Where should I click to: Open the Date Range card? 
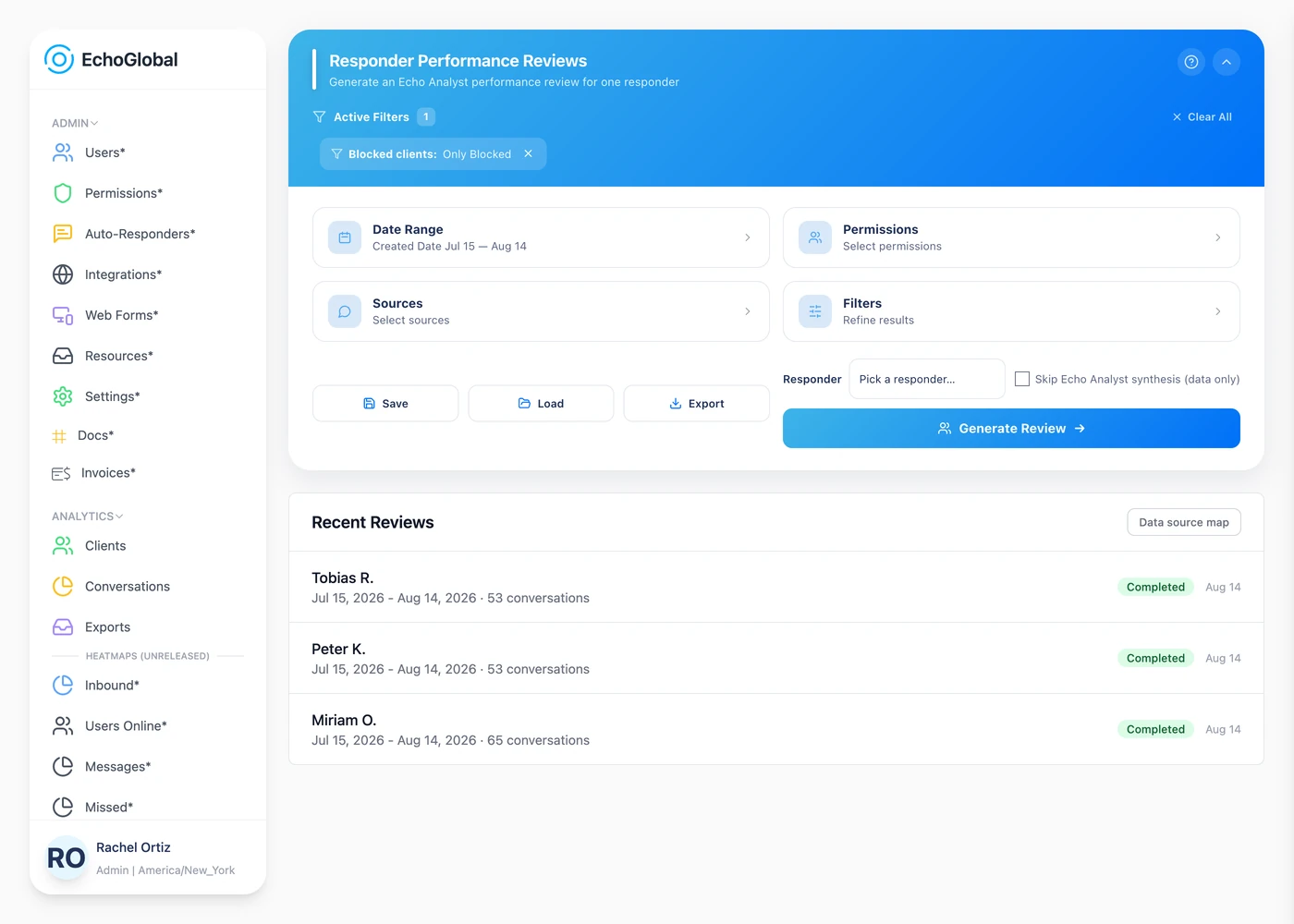click(x=541, y=237)
